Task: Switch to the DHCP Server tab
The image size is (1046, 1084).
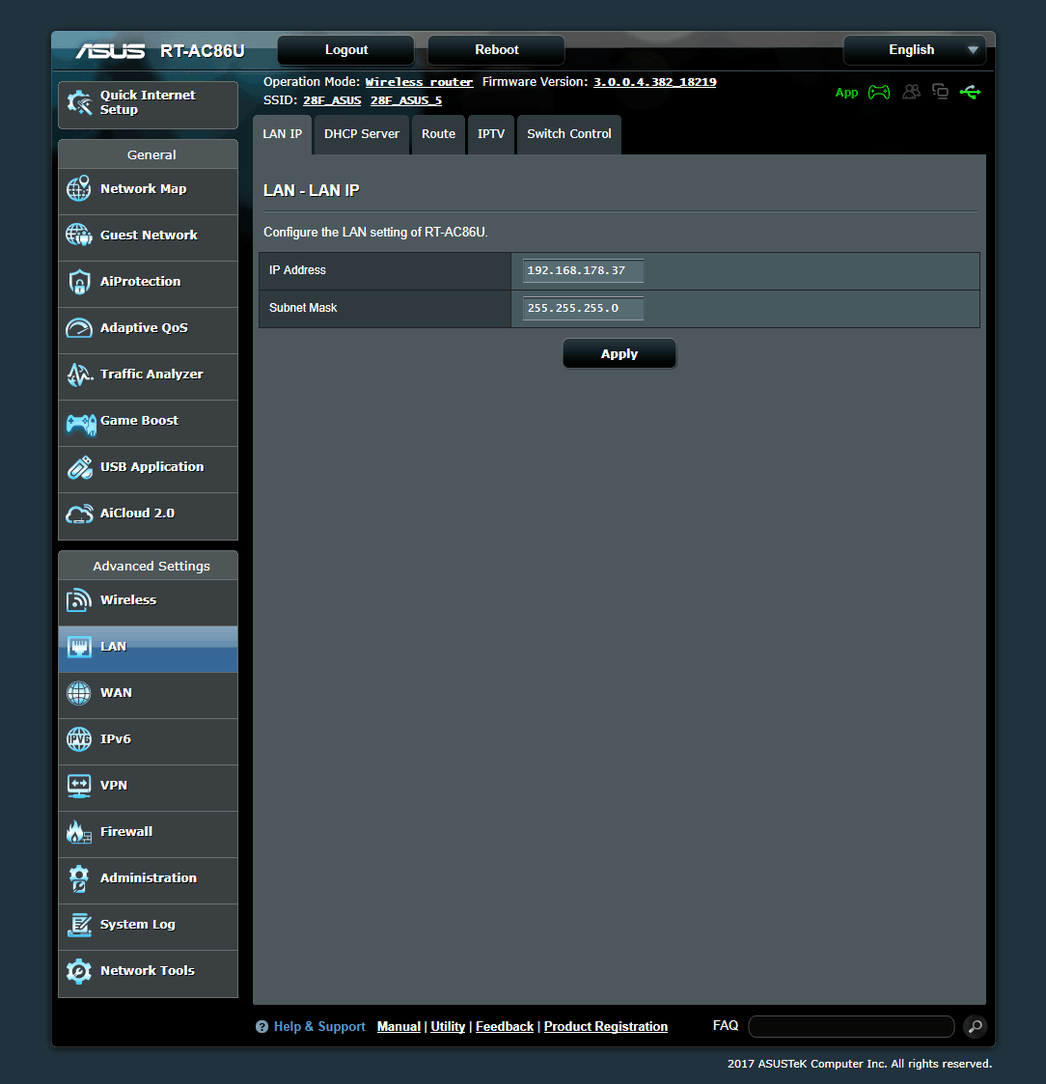Action: click(x=362, y=134)
